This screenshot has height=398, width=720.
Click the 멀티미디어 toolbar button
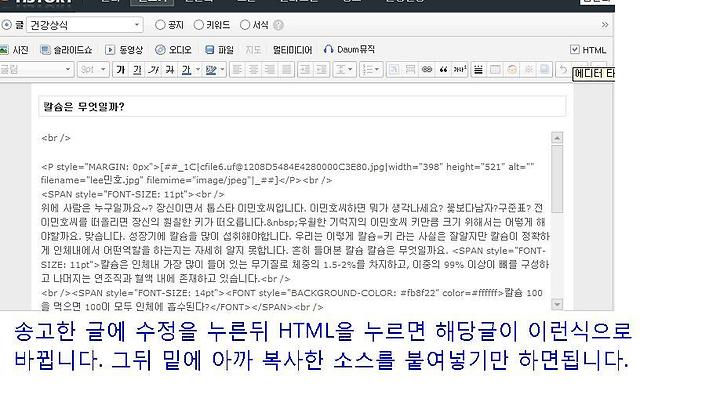pos(292,50)
